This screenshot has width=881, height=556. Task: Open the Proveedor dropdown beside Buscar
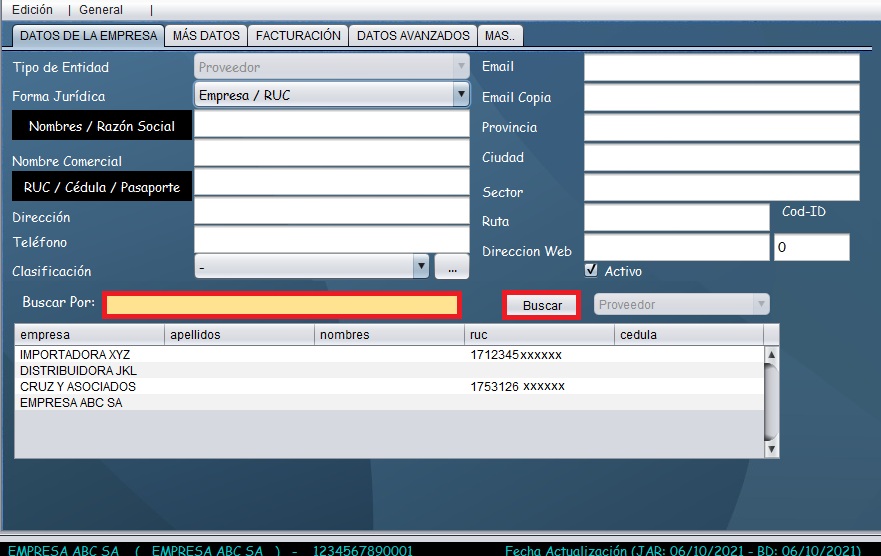coord(761,304)
